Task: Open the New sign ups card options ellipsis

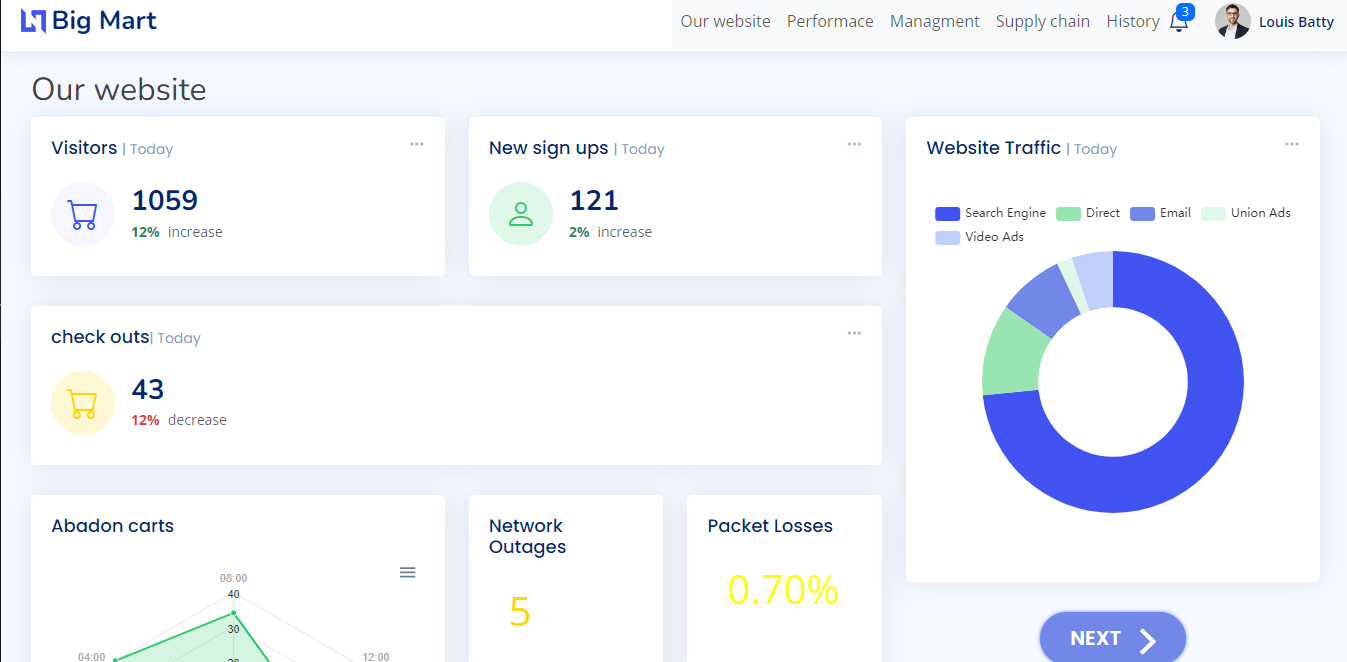Action: click(854, 144)
